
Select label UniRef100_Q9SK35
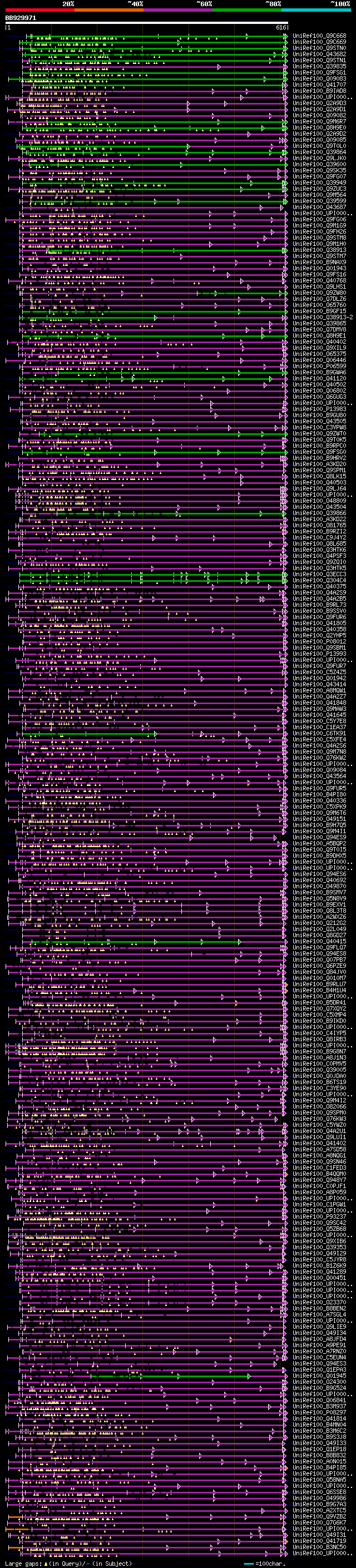pos(319,170)
